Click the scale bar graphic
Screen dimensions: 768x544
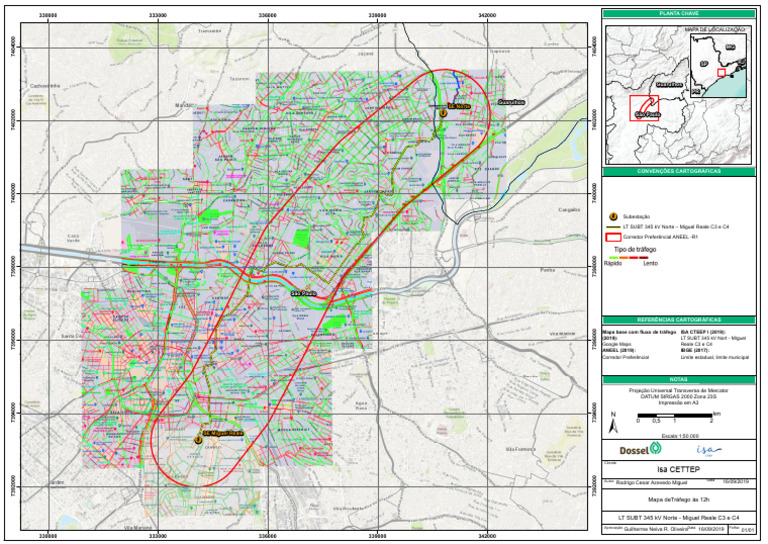click(x=675, y=416)
